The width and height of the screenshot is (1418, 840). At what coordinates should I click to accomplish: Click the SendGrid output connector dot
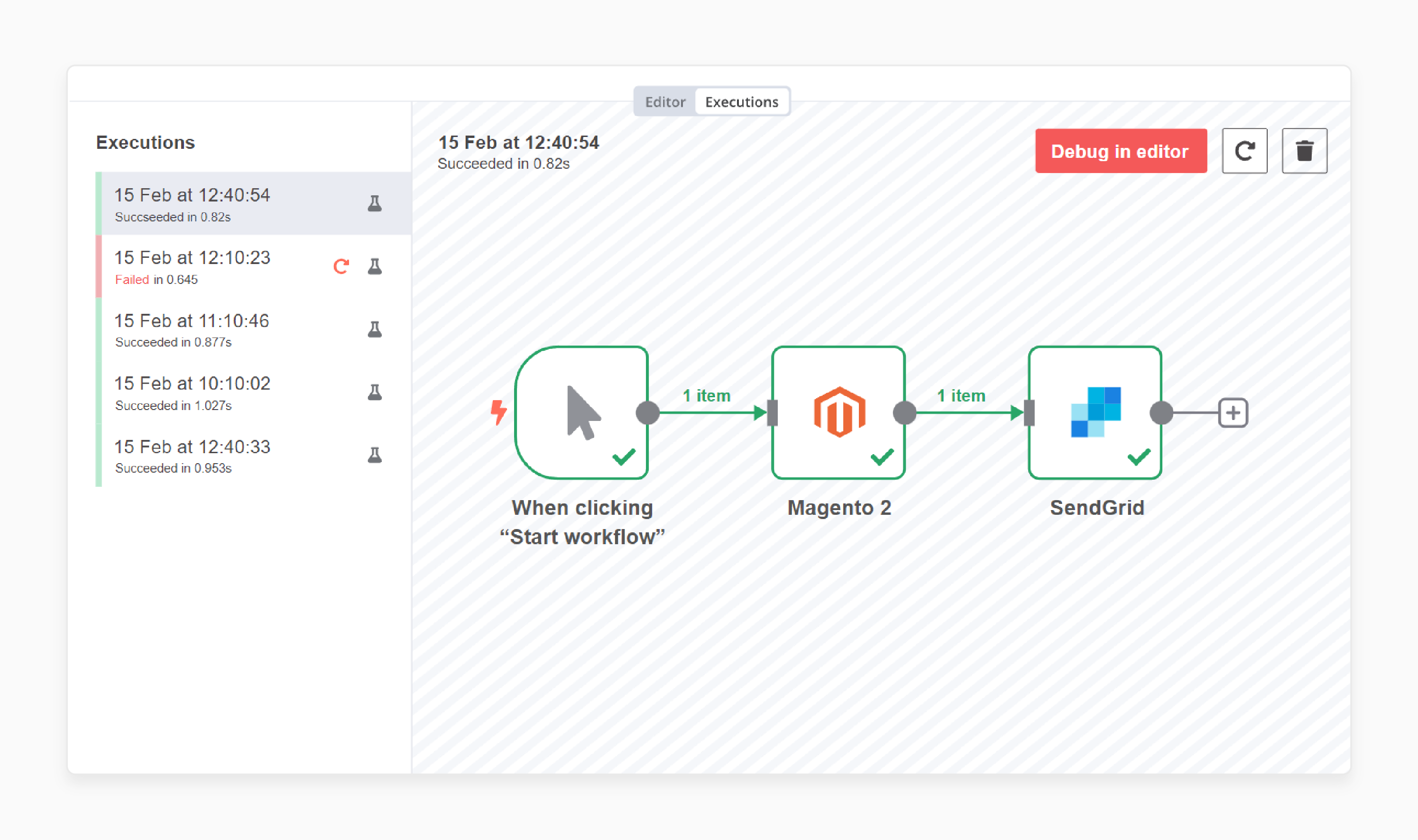pos(1161,412)
